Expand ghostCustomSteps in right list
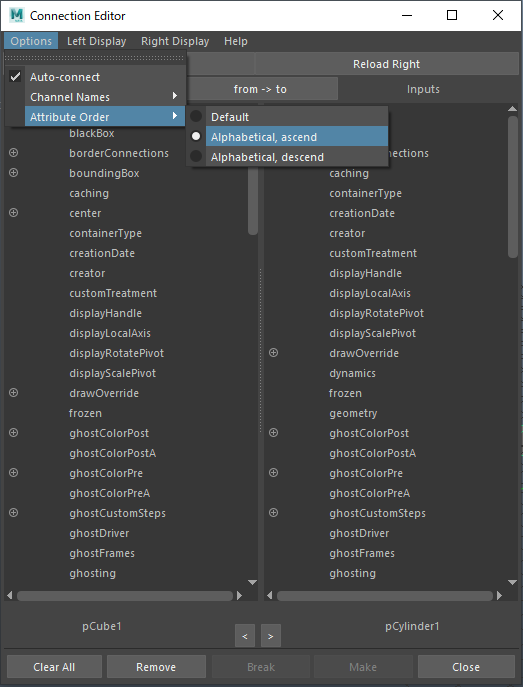Viewport: 523px width, 687px height. click(273, 513)
